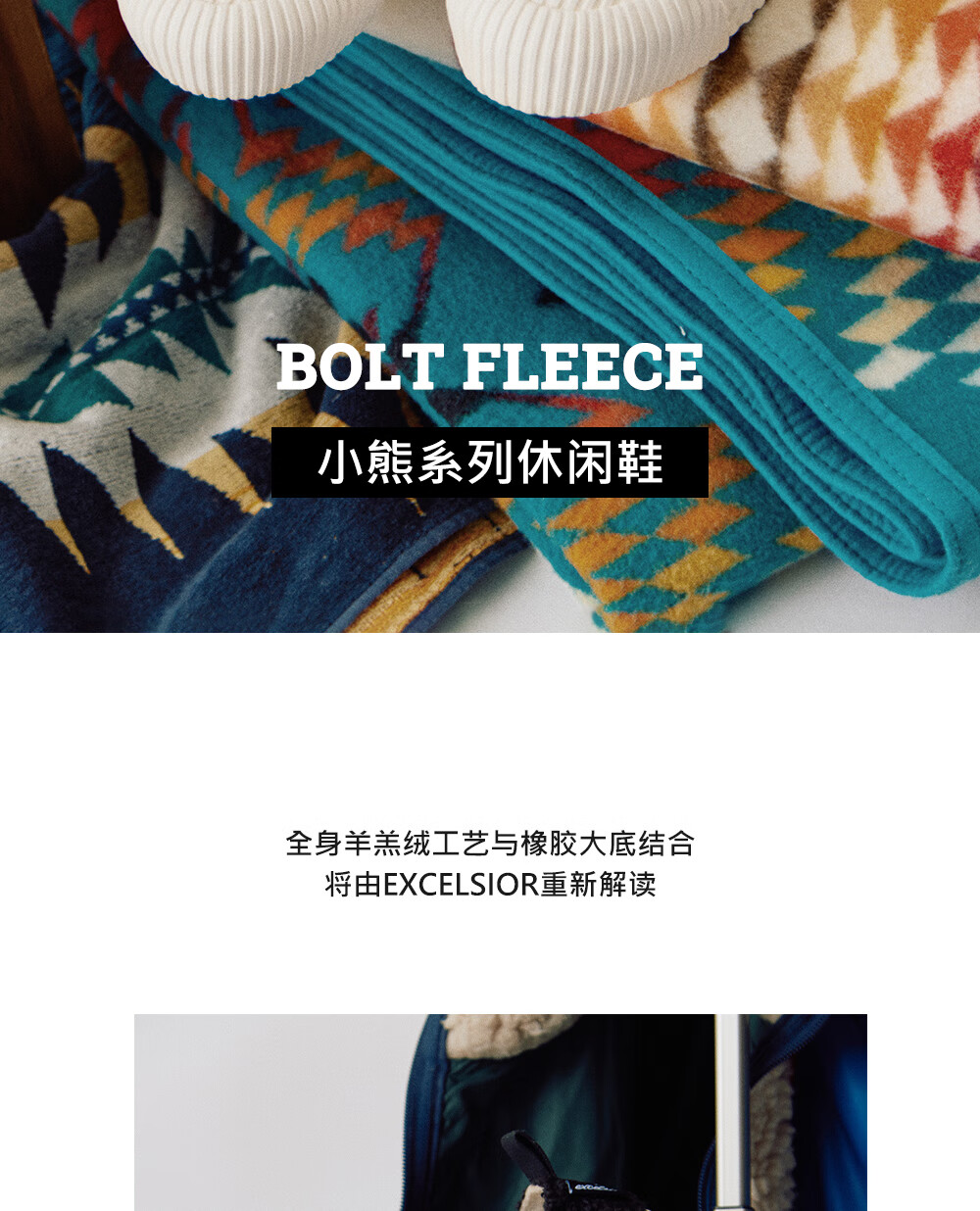Select the black 小熊系列休闲鞋 banner label
The width and height of the screenshot is (980, 1211).
[x=490, y=462]
